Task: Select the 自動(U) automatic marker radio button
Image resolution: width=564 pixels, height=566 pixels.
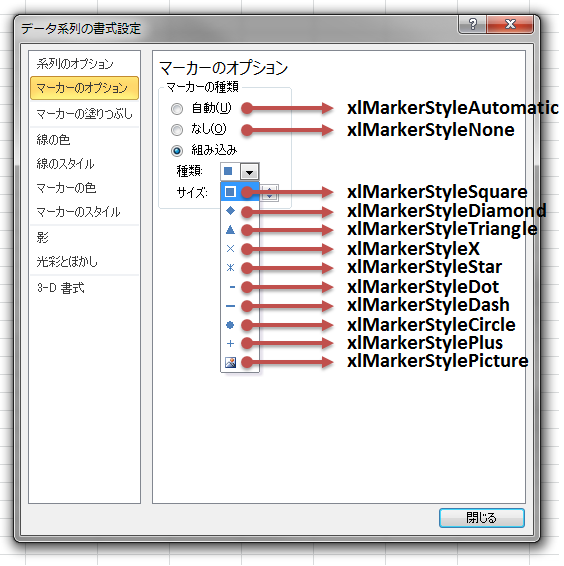Action: [x=178, y=110]
